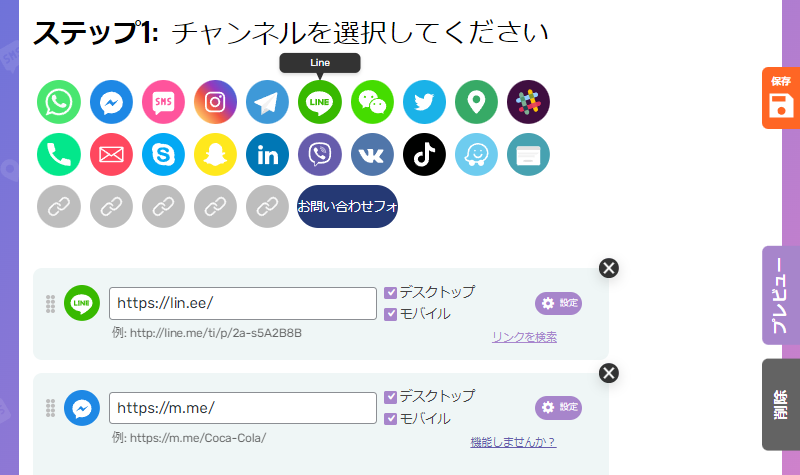Click the https://lin.ee/ URL input field
The width and height of the screenshot is (800, 475).
pos(243,304)
